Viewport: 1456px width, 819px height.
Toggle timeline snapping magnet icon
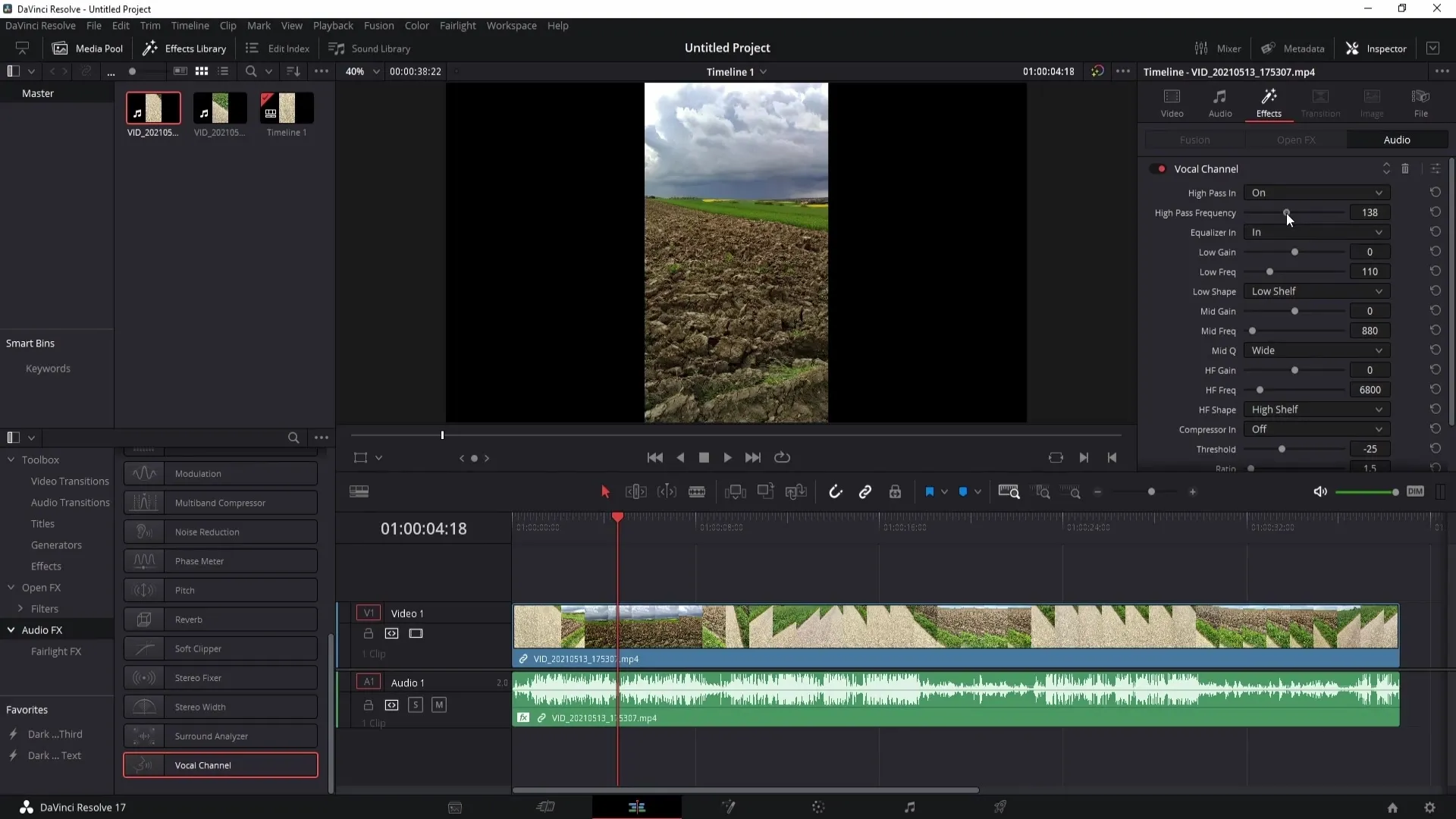pyautogui.click(x=835, y=492)
